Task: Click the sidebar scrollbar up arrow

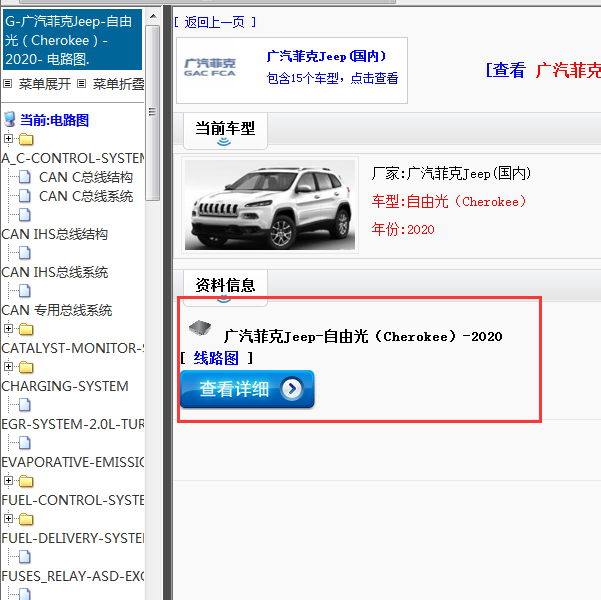Action: pos(153,16)
